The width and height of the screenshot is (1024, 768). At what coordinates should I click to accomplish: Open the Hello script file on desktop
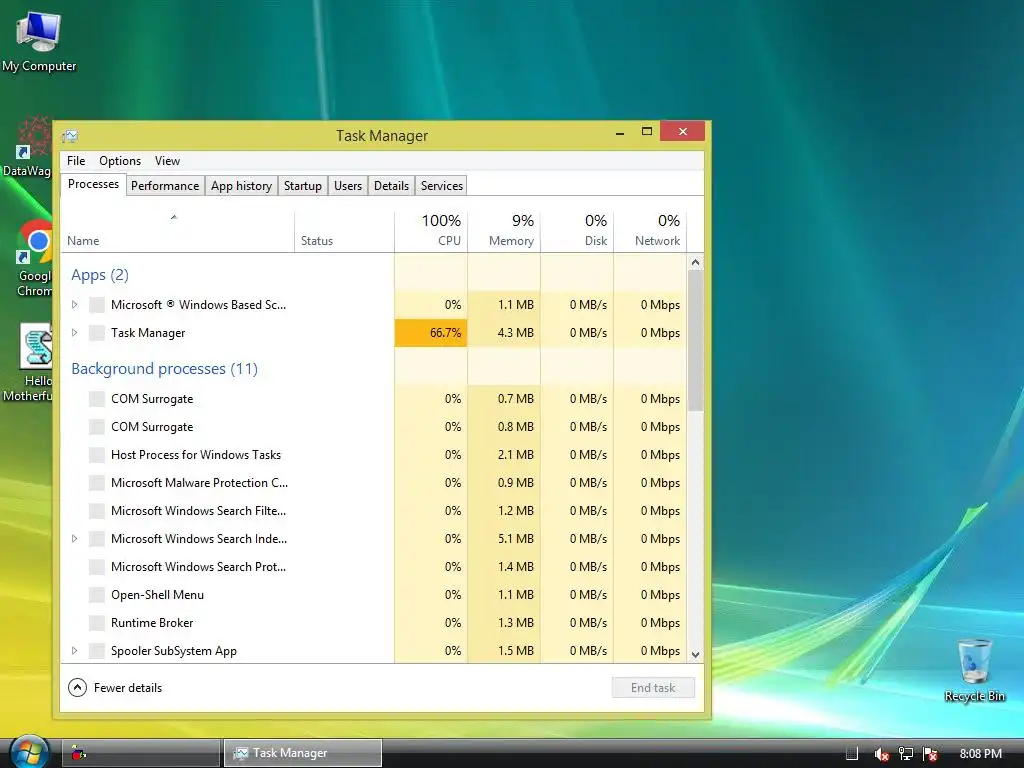click(29, 361)
